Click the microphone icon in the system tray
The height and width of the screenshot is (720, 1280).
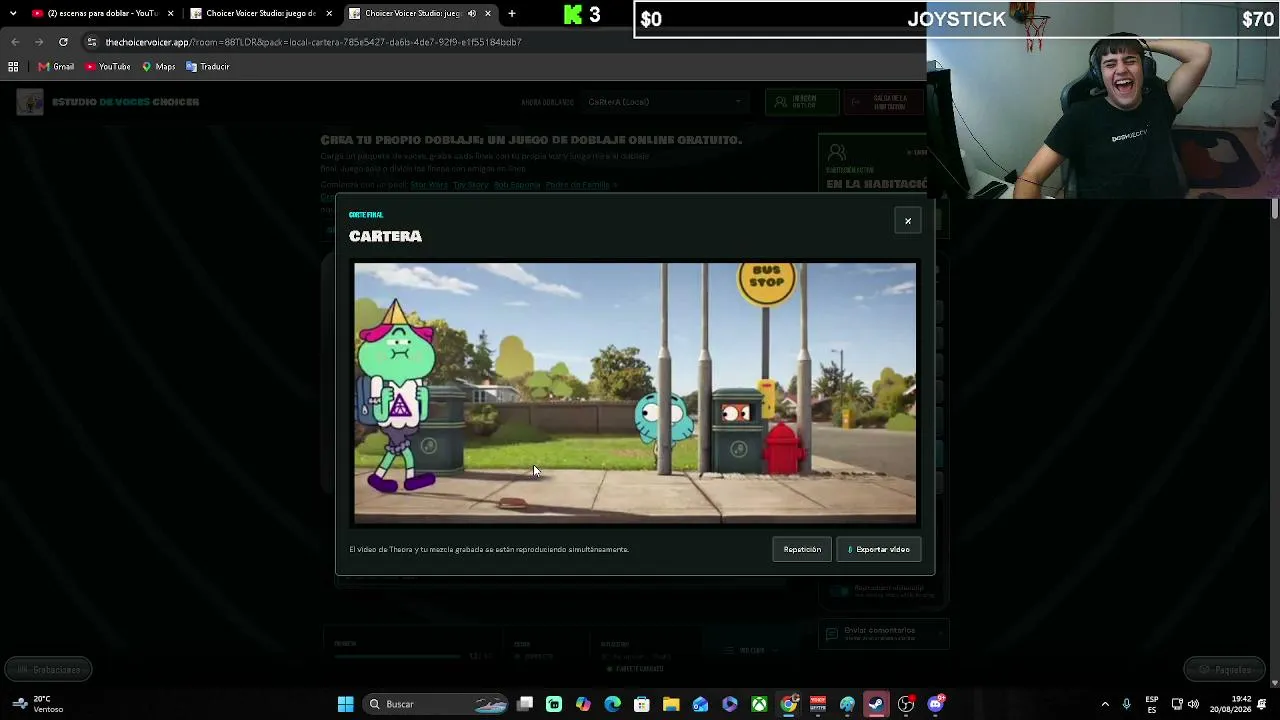pyautogui.click(x=1126, y=704)
